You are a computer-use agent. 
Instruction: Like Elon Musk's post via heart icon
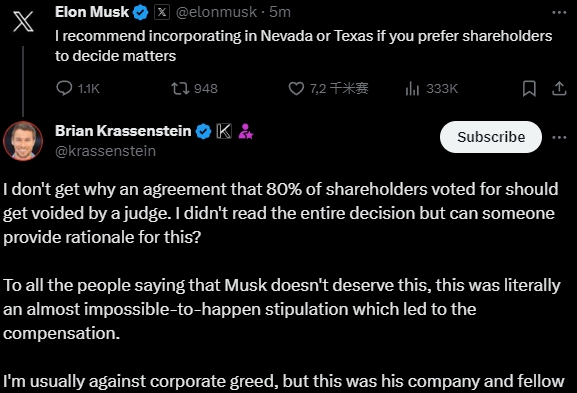328,88
